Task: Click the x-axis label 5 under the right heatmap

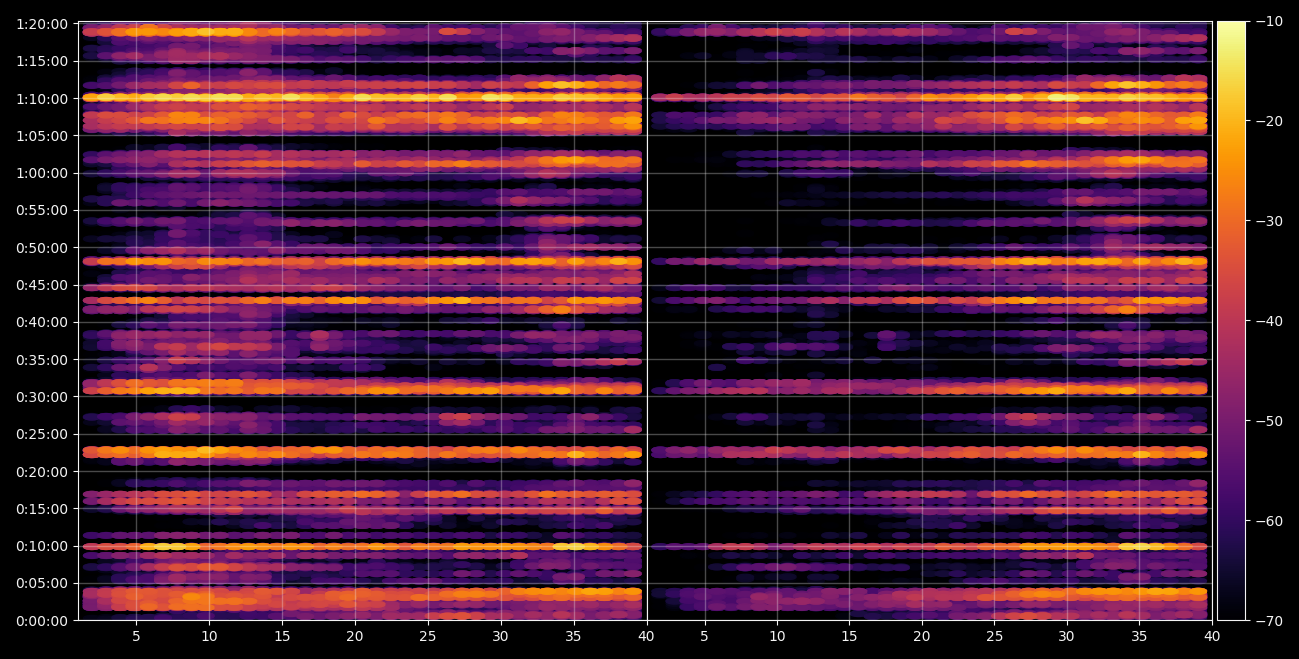Action: coord(704,636)
